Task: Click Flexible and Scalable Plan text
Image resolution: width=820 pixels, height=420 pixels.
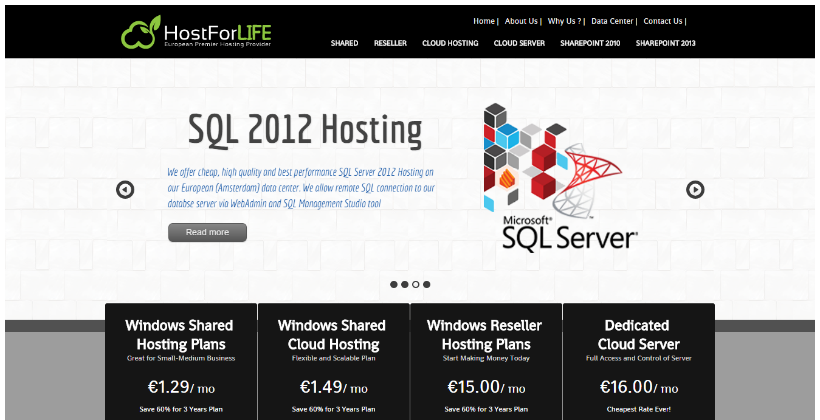Action: point(334,359)
